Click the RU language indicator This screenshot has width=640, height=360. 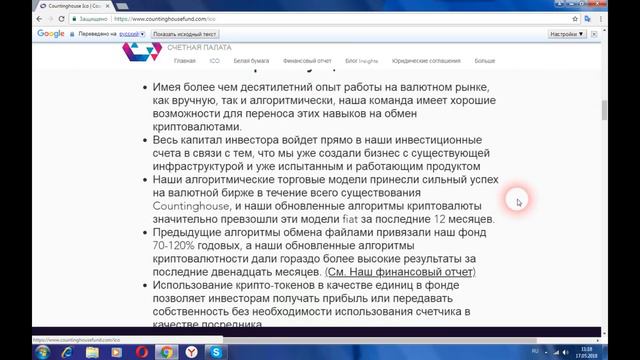pos(535,351)
